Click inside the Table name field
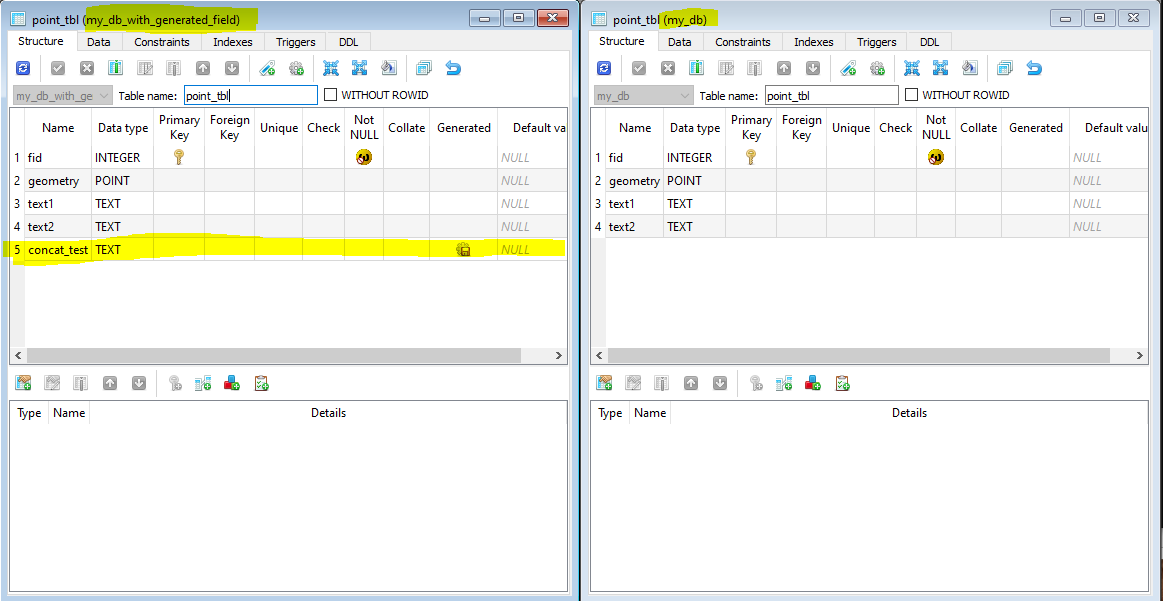 (250, 94)
